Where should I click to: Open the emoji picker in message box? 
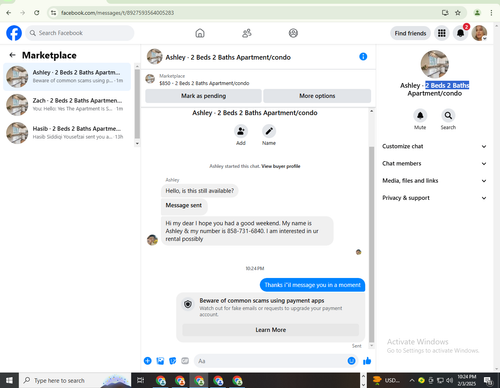tap(351, 361)
